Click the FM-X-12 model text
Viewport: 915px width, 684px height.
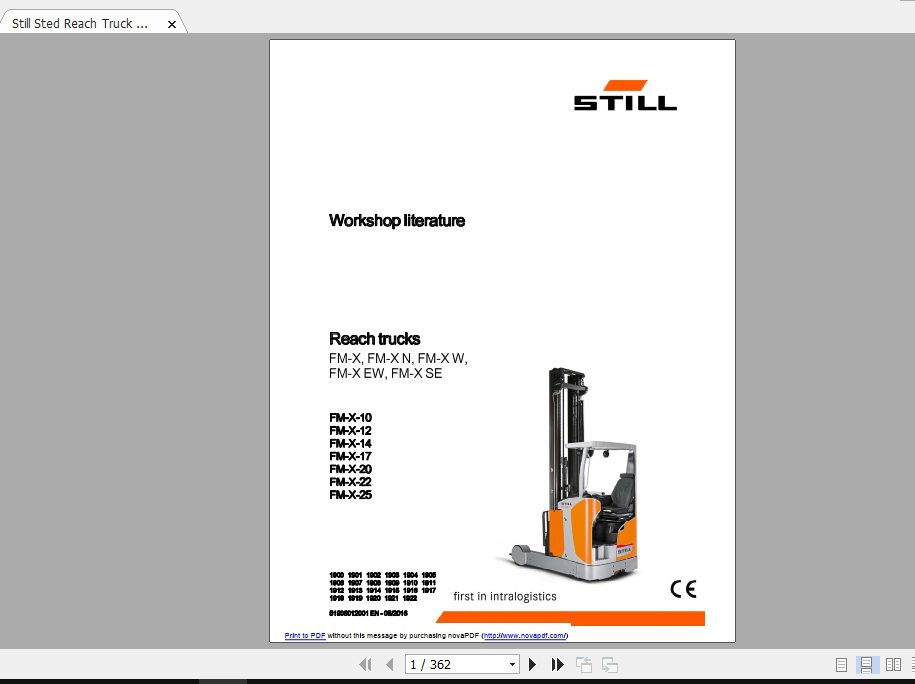[350, 430]
